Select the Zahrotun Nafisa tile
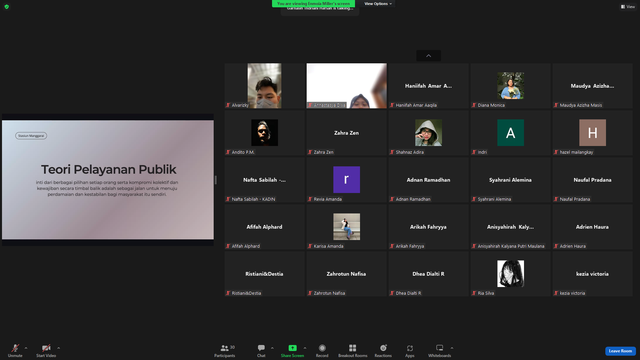640x360 pixels. coord(347,273)
